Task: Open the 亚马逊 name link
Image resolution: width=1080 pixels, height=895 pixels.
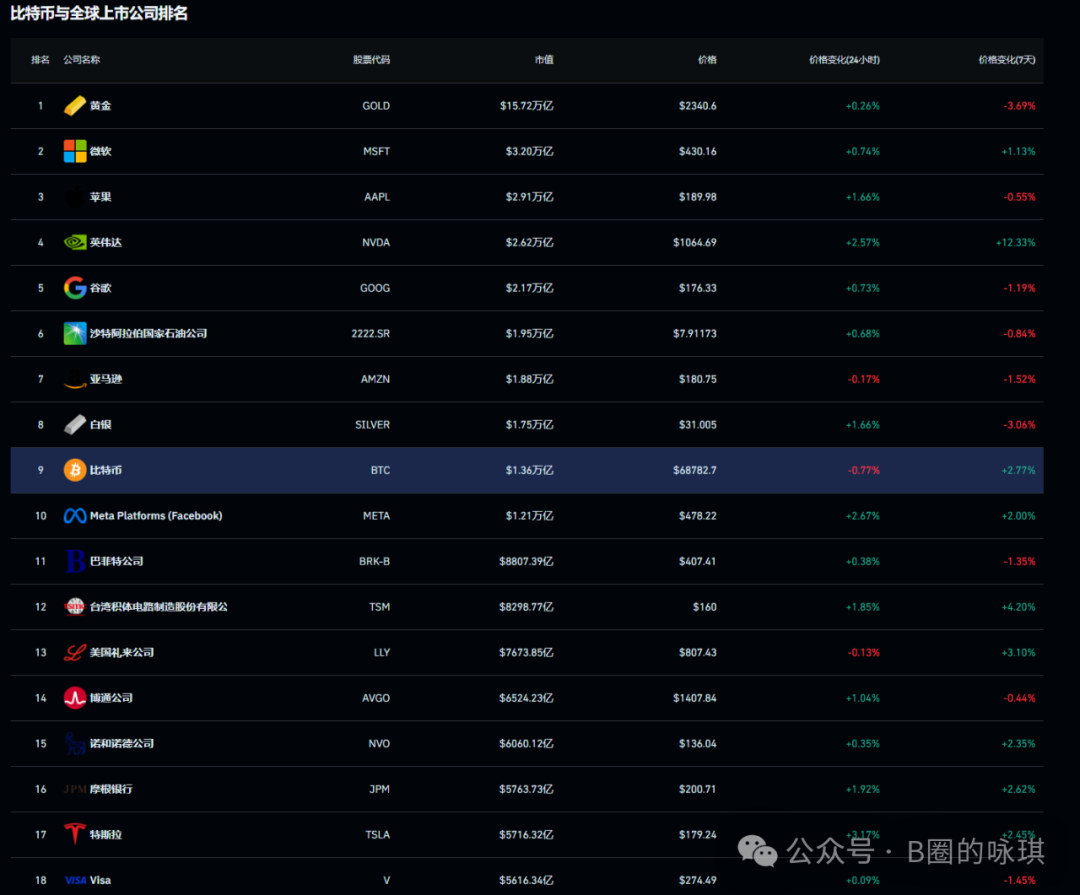Action: (105, 379)
